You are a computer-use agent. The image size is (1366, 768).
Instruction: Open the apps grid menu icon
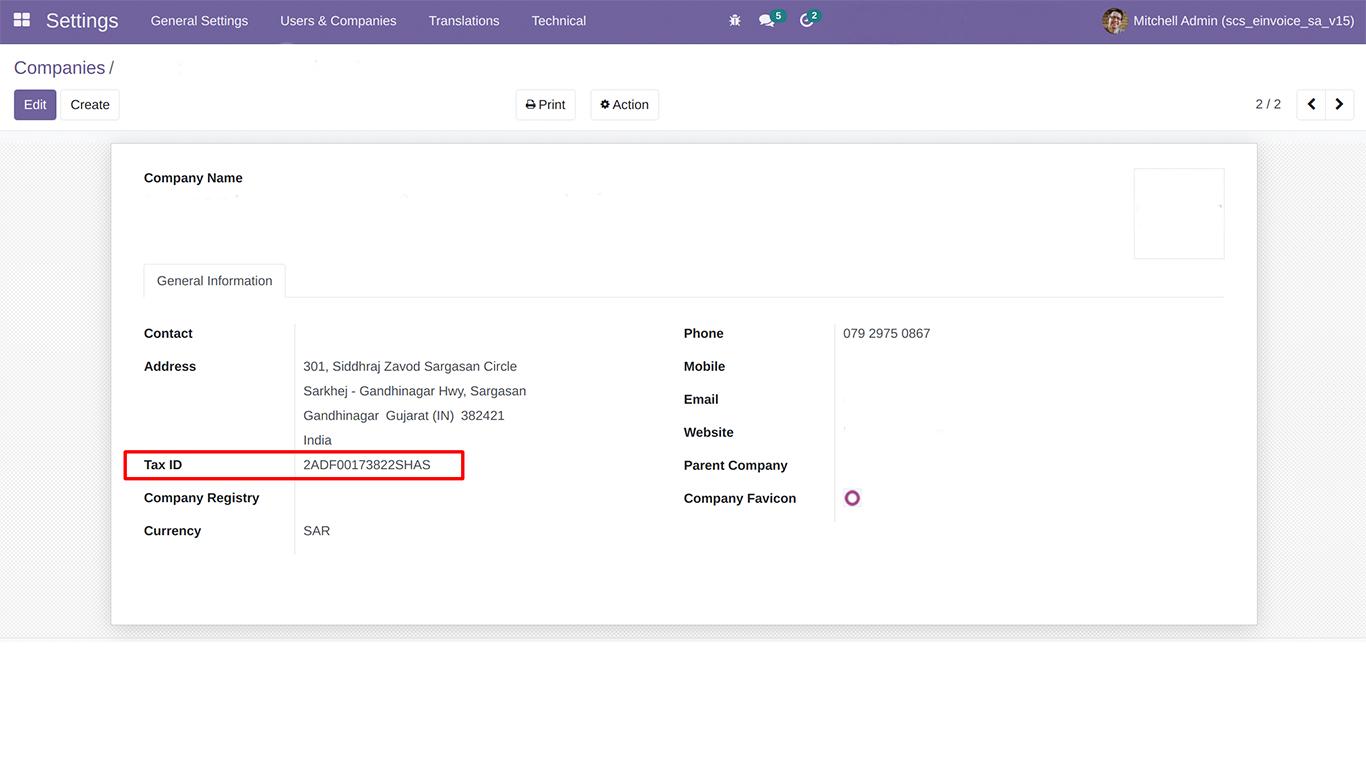tap(21, 20)
